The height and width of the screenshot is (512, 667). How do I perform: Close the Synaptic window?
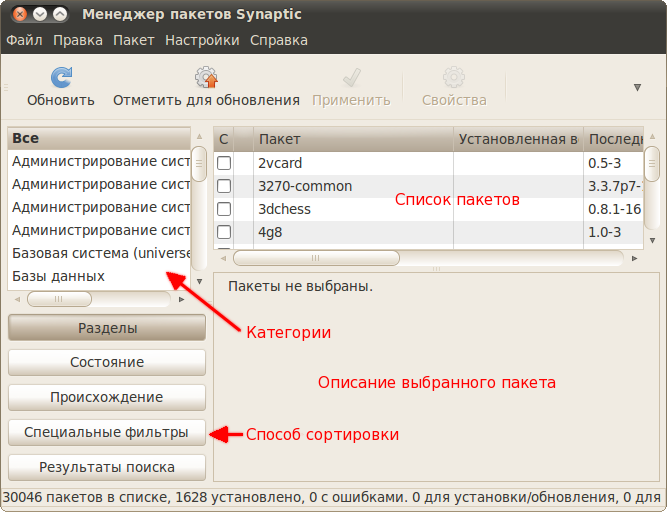tap(20, 14)
